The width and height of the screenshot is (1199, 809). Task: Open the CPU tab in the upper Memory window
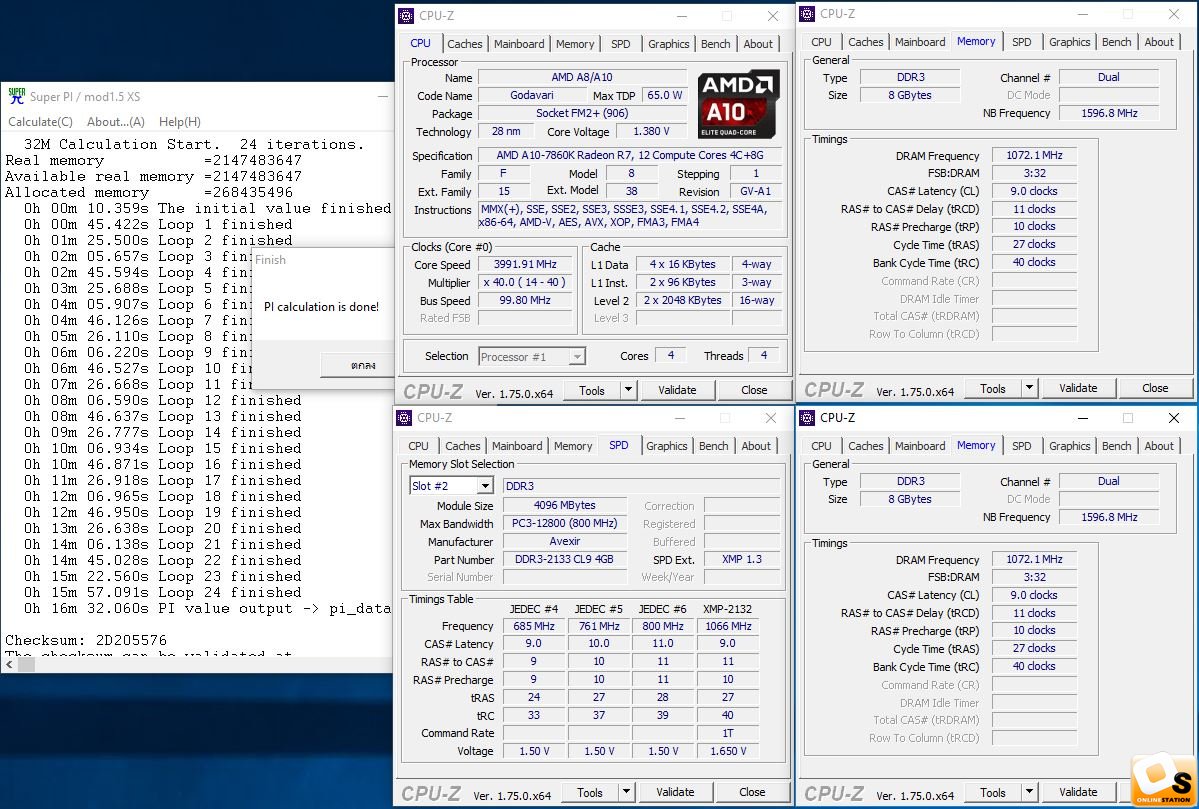coord(821,42)
